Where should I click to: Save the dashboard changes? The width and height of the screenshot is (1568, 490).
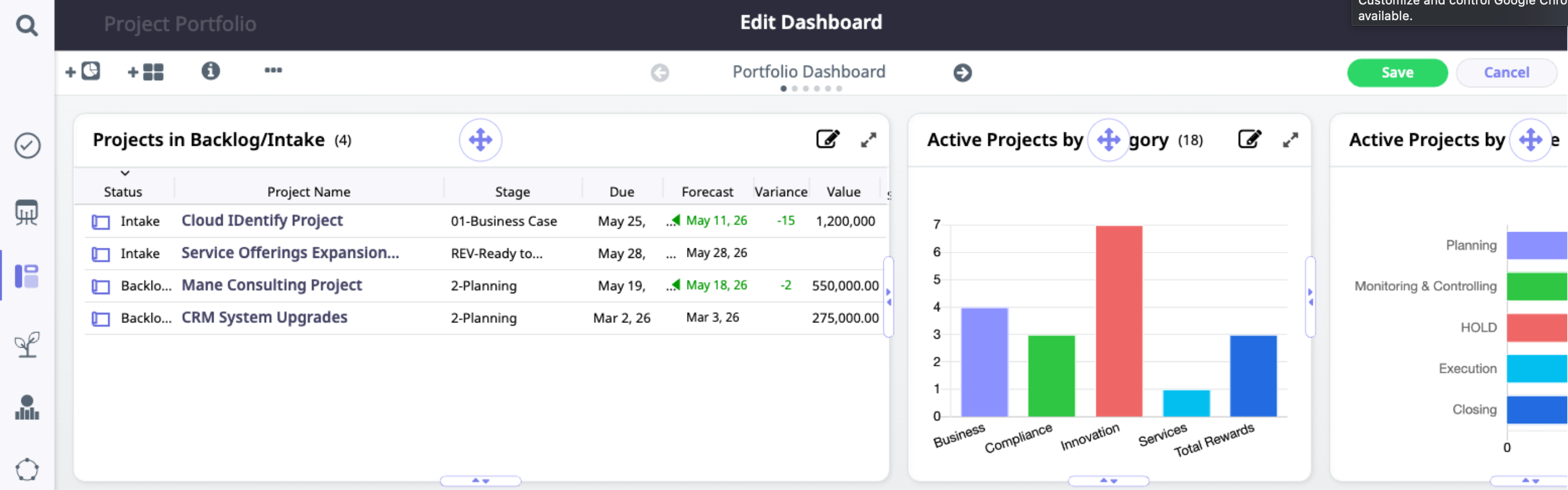click(1397, 73)
